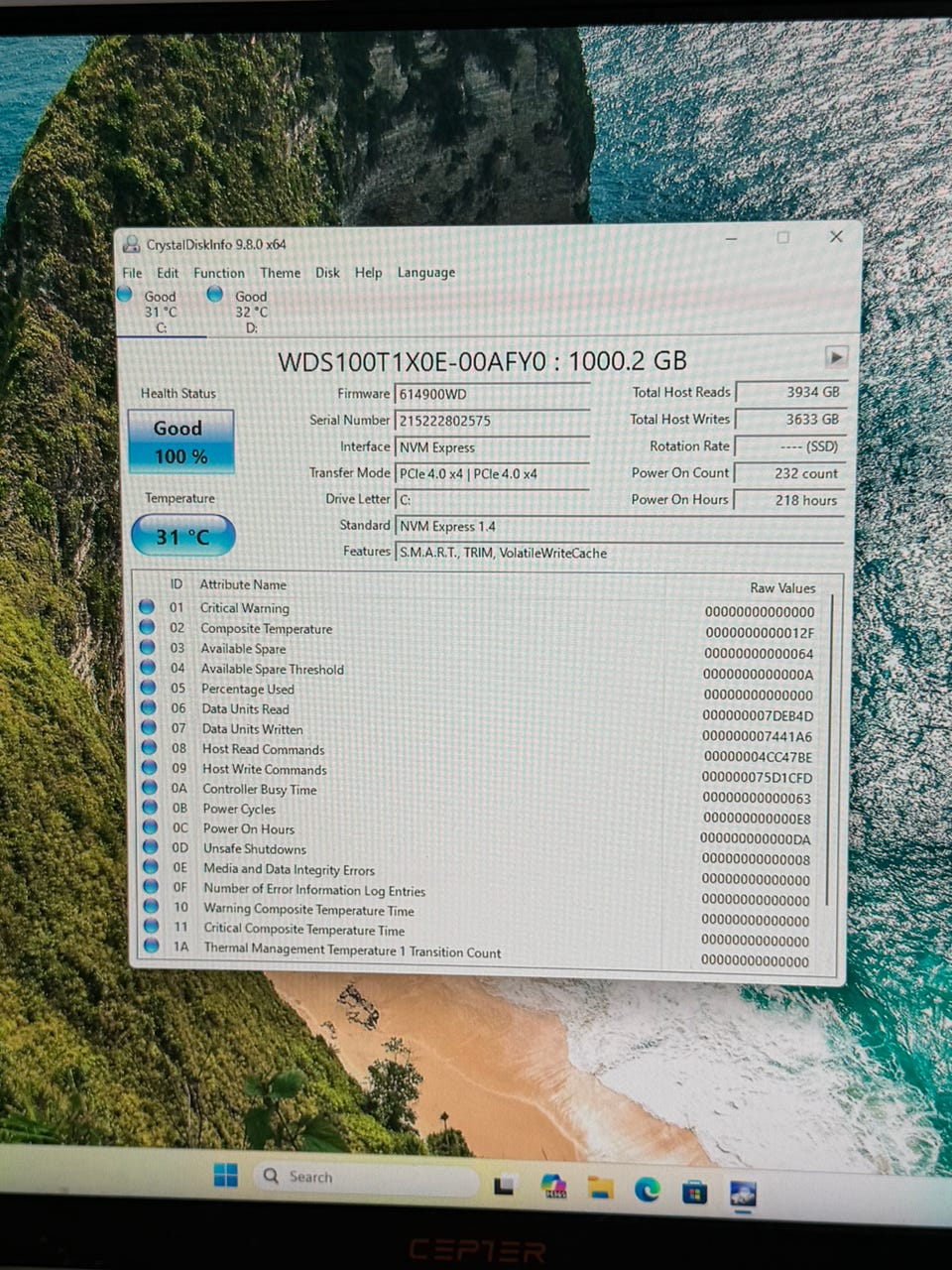Open the Help menu
Image resolution: width=952 pixels, height=1270 pixels.
click(368, 273)
